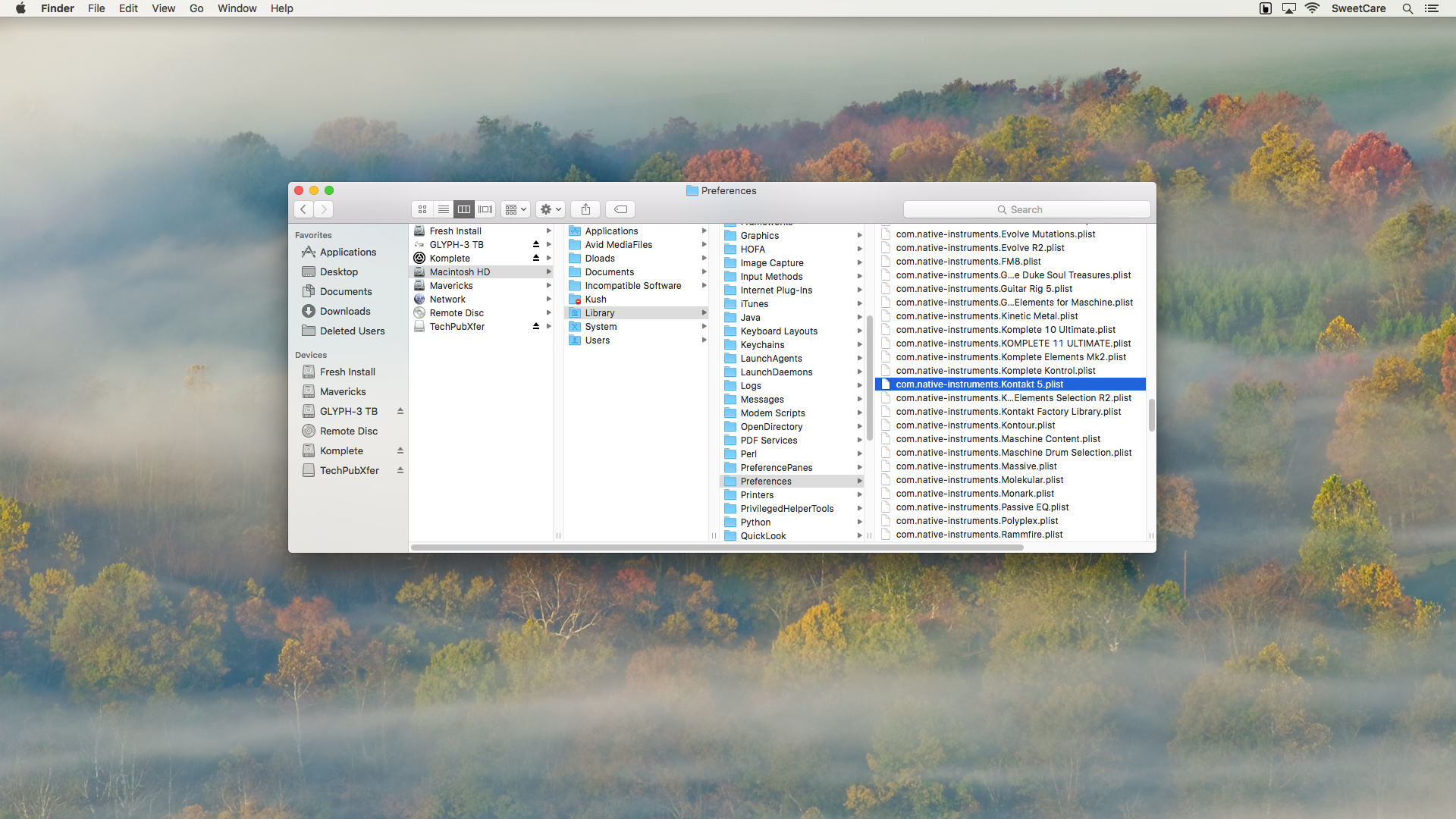Open the Apple menu
1456x819 pixels.
(x=20, y=8)
